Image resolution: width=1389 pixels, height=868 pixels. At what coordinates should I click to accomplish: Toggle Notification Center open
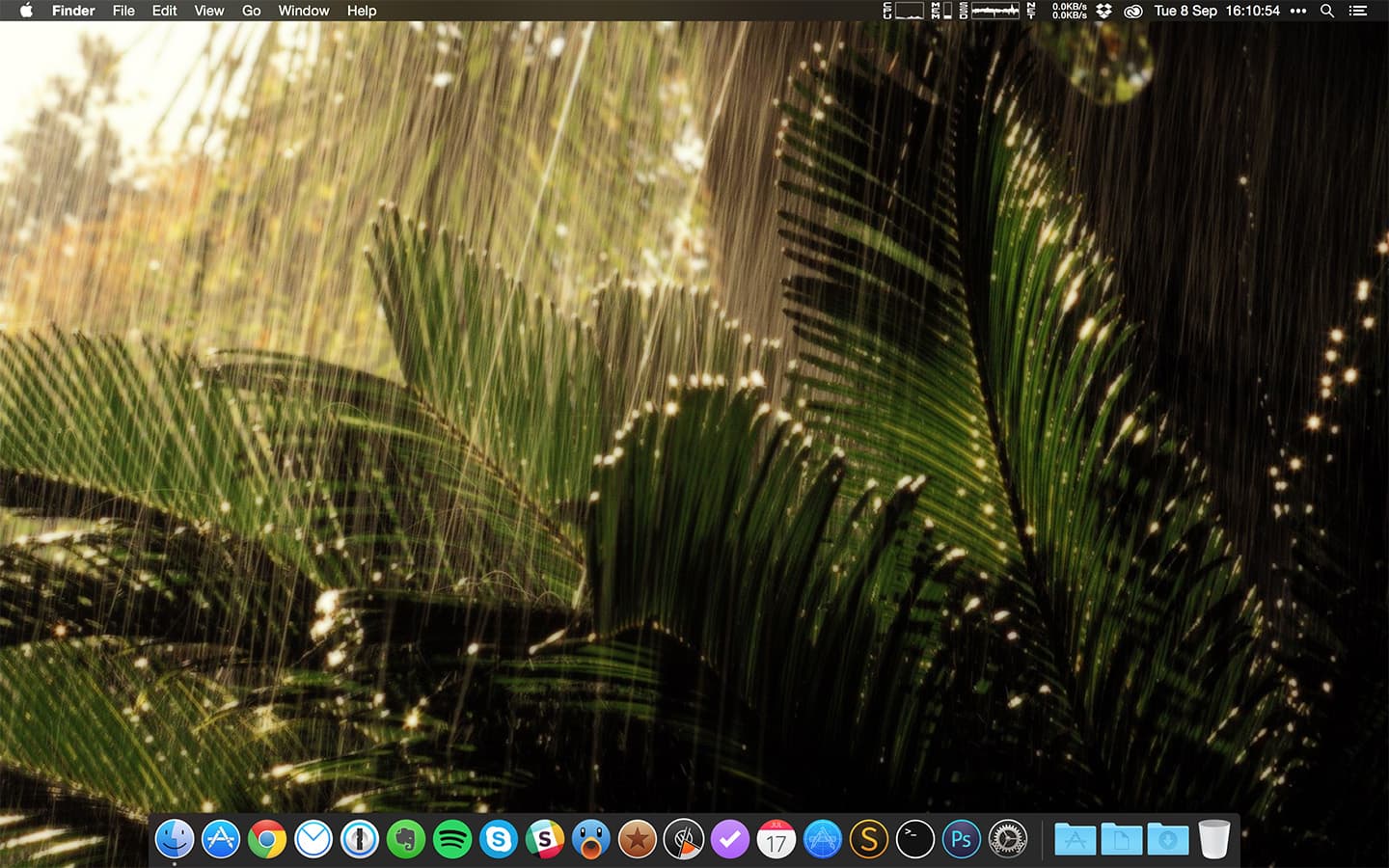[1357, 11]
